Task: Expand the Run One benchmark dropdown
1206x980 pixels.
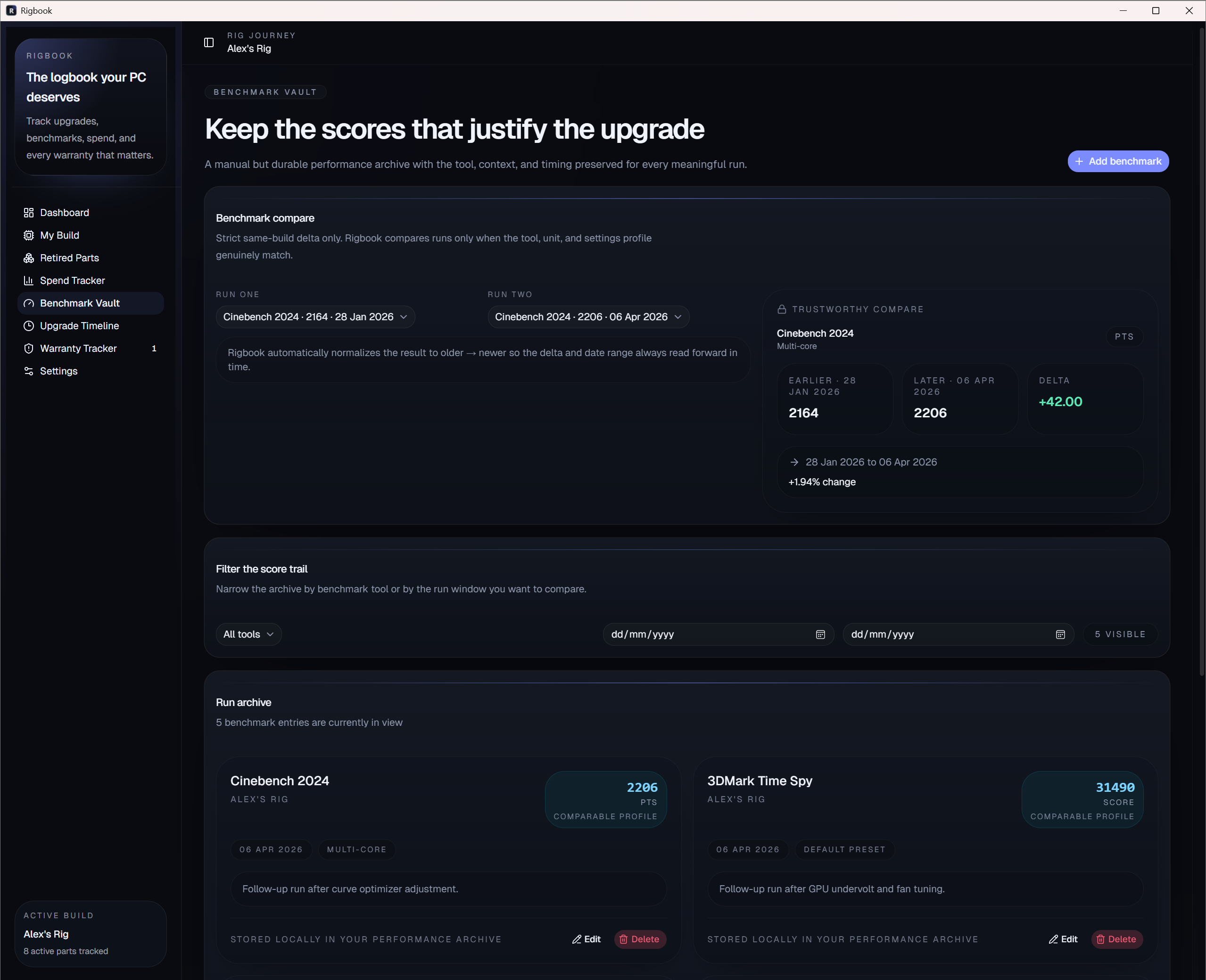Action: coord(315,317)
